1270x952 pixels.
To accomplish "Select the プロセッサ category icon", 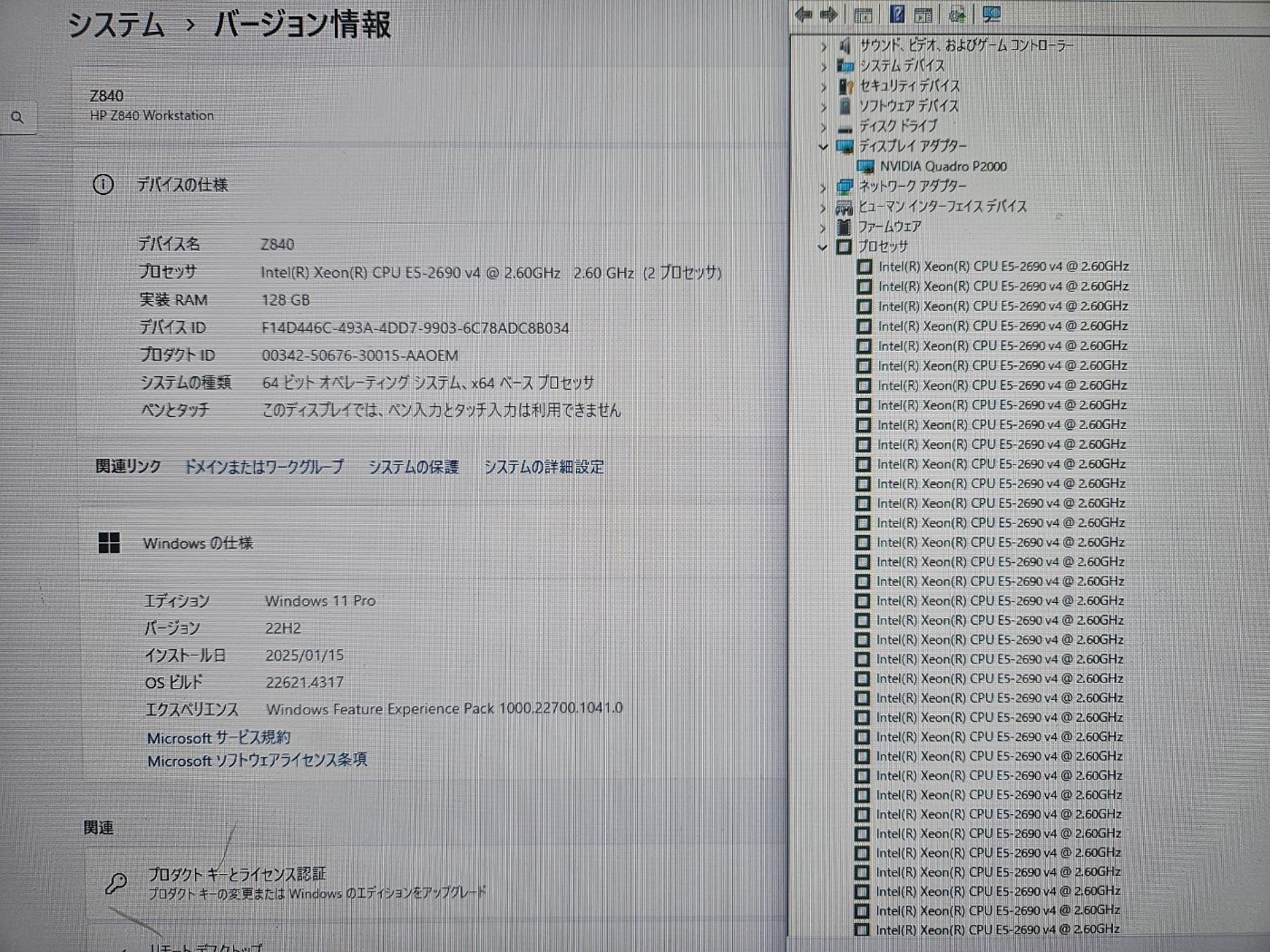I will click(844, 247).
